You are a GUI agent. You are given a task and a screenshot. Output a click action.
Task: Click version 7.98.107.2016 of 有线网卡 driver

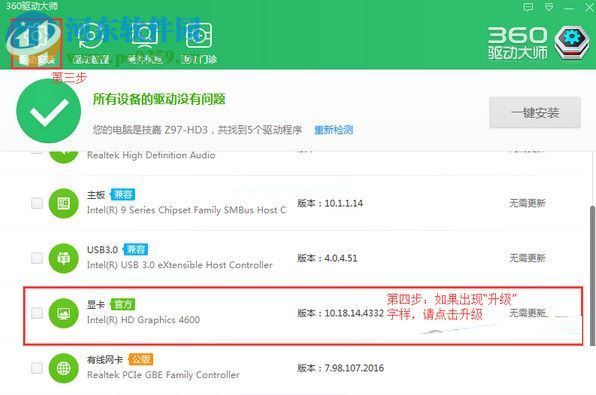(x=341, y=368)
